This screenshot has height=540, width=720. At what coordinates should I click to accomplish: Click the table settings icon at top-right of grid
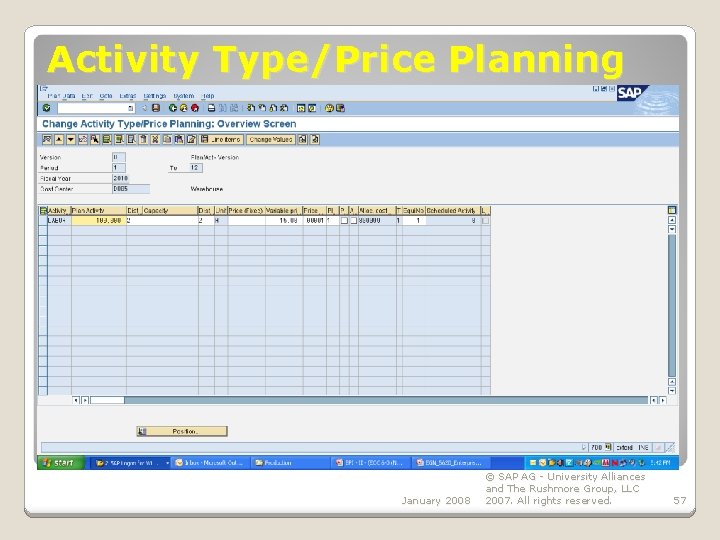point(672,210)
